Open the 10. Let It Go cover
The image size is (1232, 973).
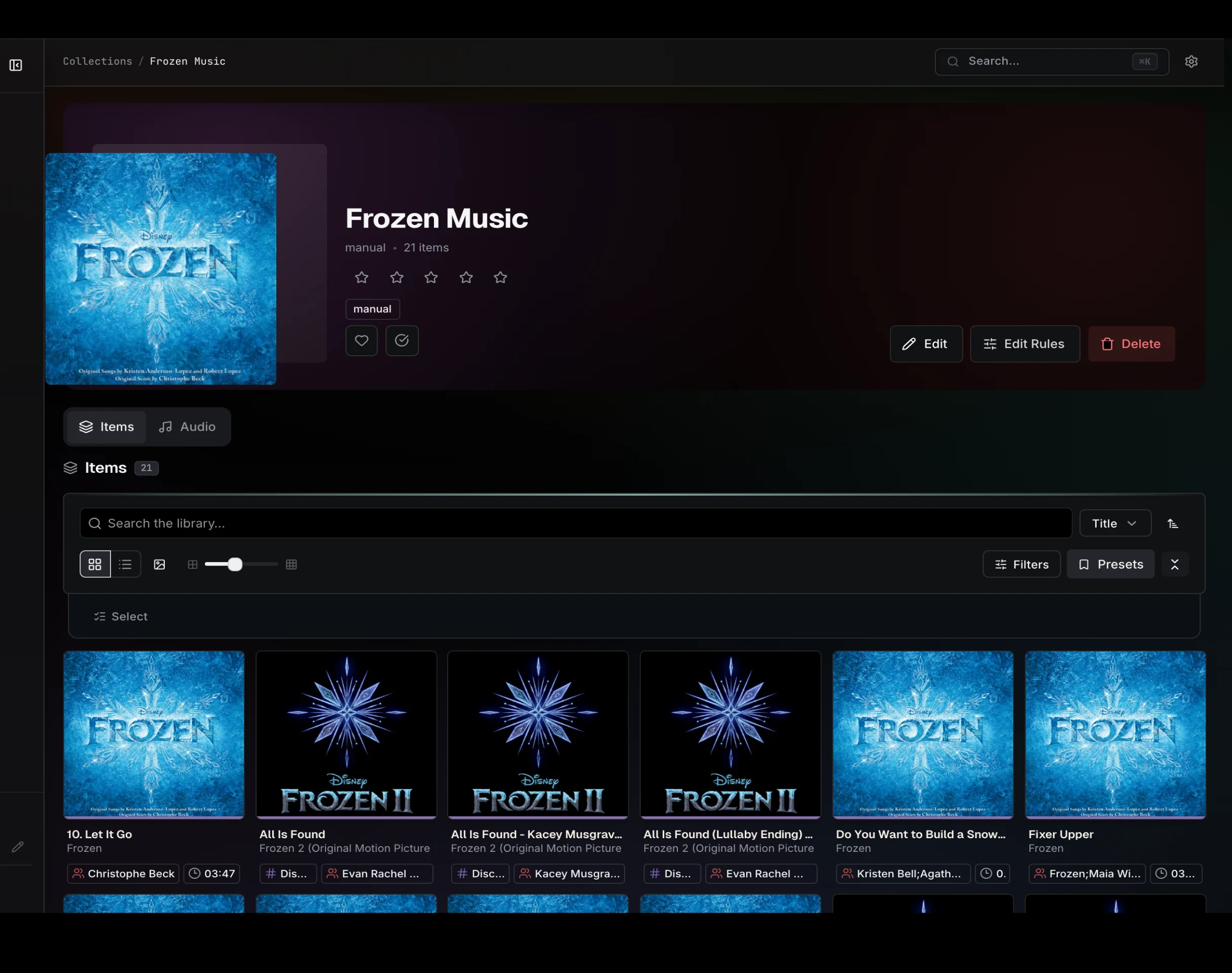pos(154,734)
